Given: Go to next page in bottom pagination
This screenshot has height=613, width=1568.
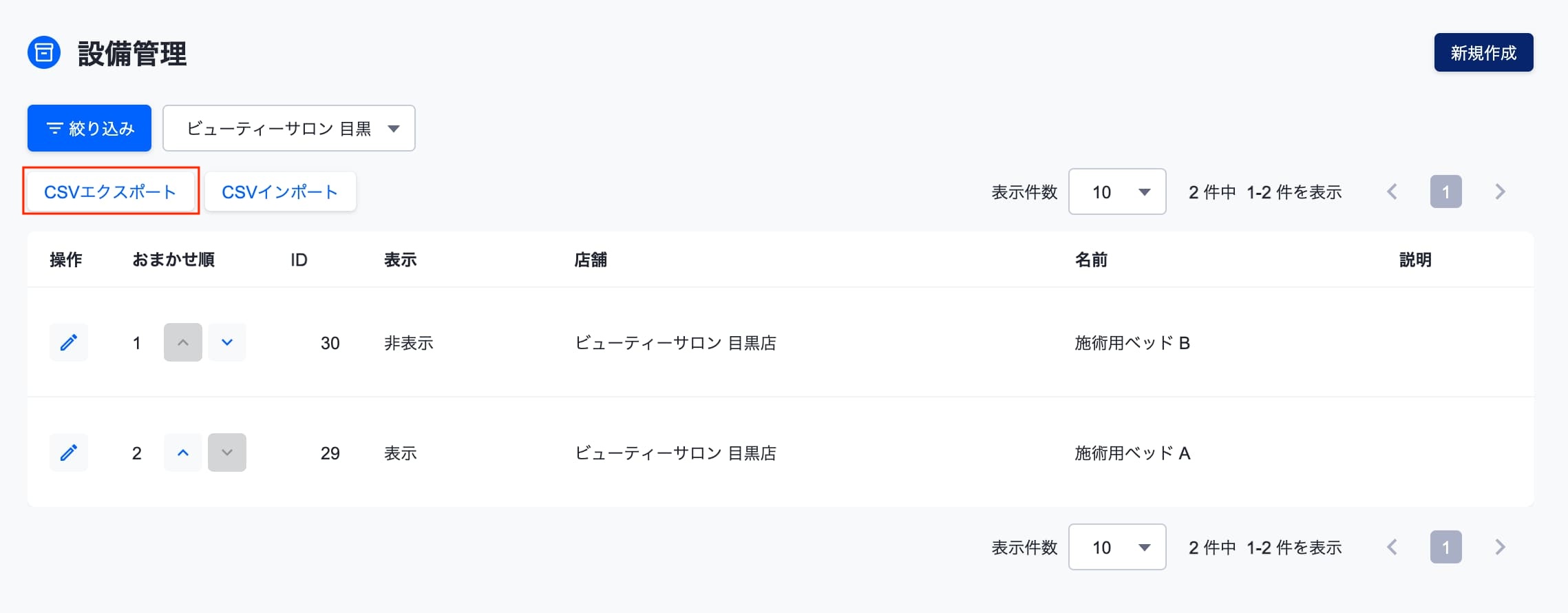Looking at the screenshot, I should pos(1501,547).
